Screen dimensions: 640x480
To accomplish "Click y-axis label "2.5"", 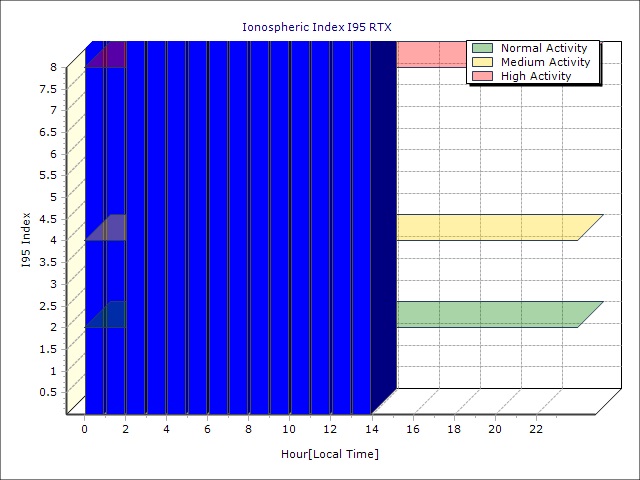I will click(49, 306).
